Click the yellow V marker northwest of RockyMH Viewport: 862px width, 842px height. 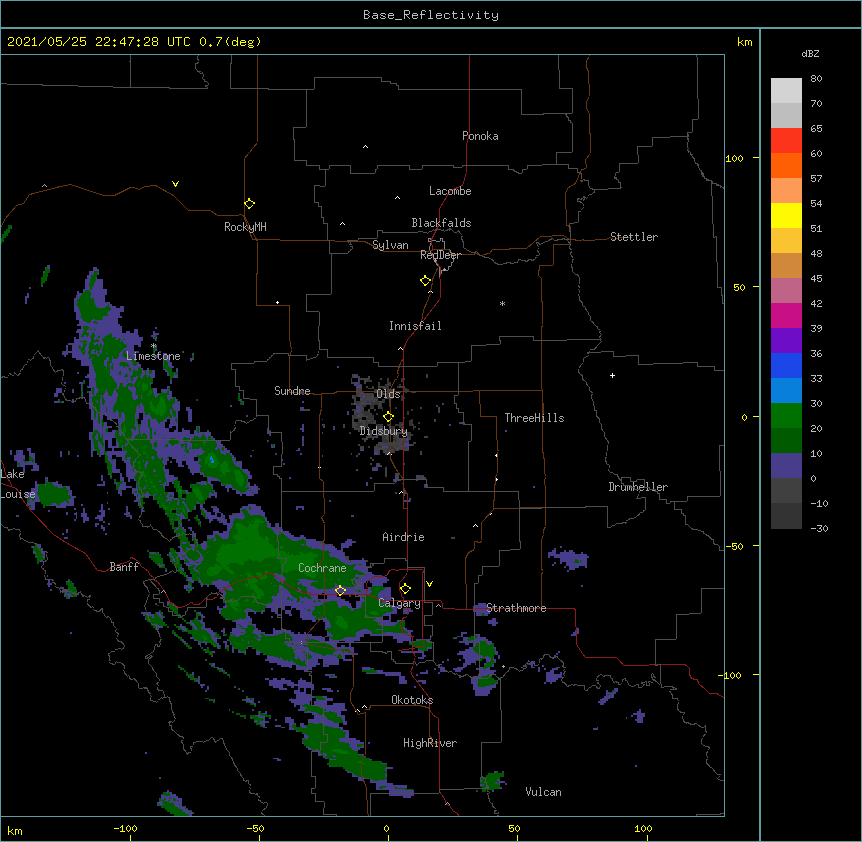pyautogui.click(x=175, y=184)
